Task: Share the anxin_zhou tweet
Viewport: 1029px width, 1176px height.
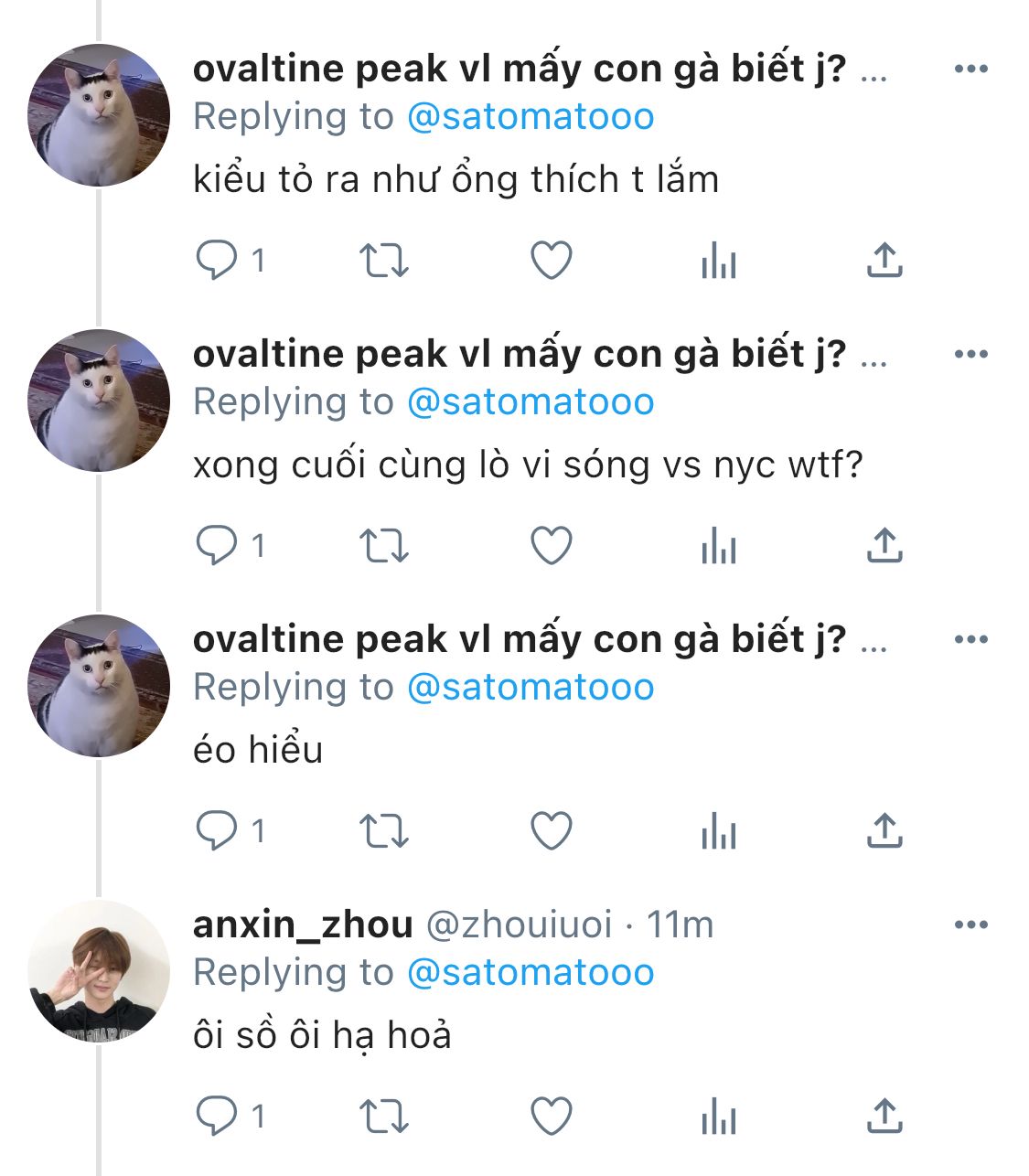Action: 884,1117
